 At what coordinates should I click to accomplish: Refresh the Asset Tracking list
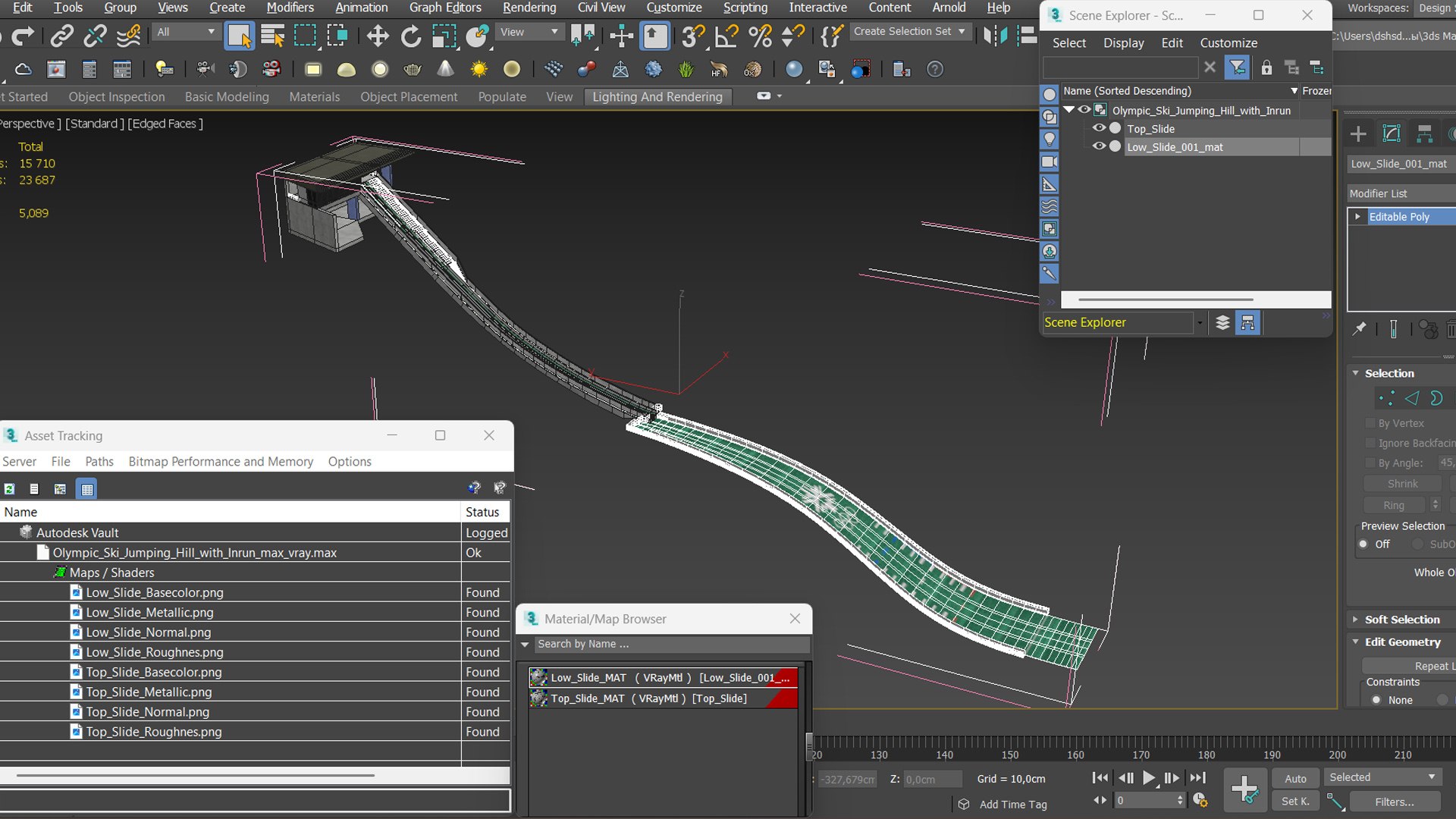tap(9, 489)
